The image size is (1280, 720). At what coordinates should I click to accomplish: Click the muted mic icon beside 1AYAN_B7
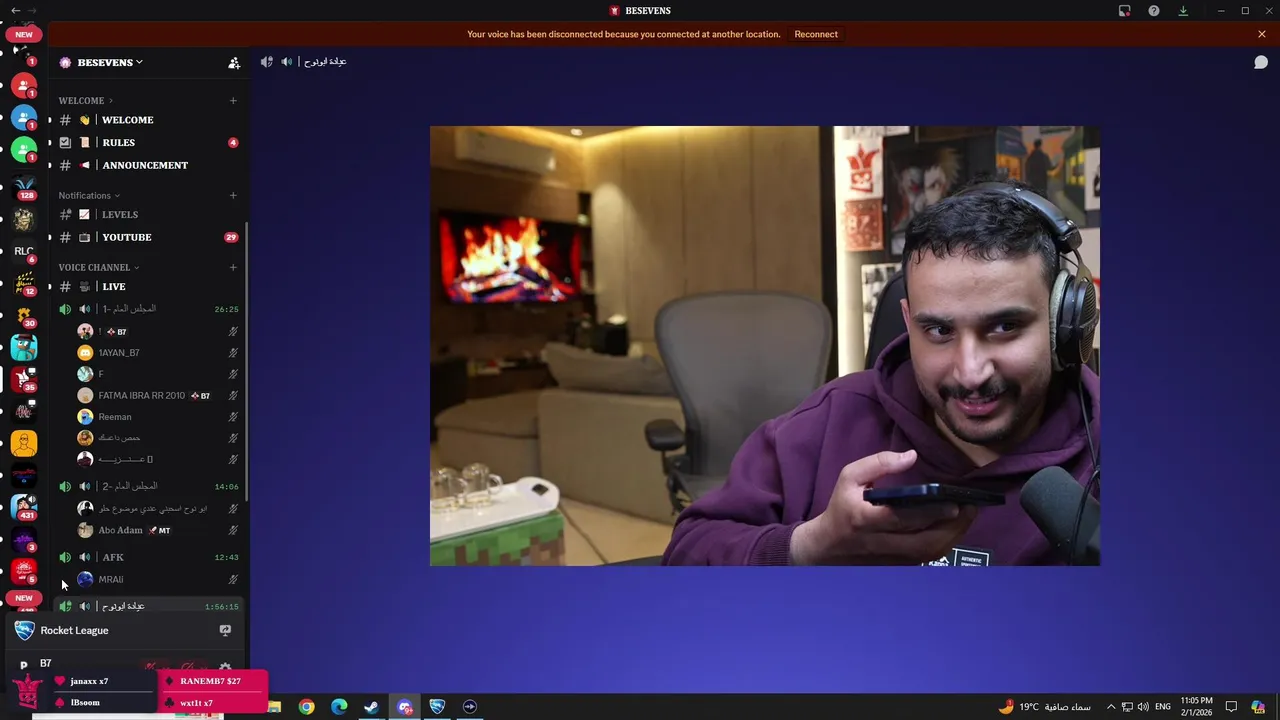pos(233,352)
